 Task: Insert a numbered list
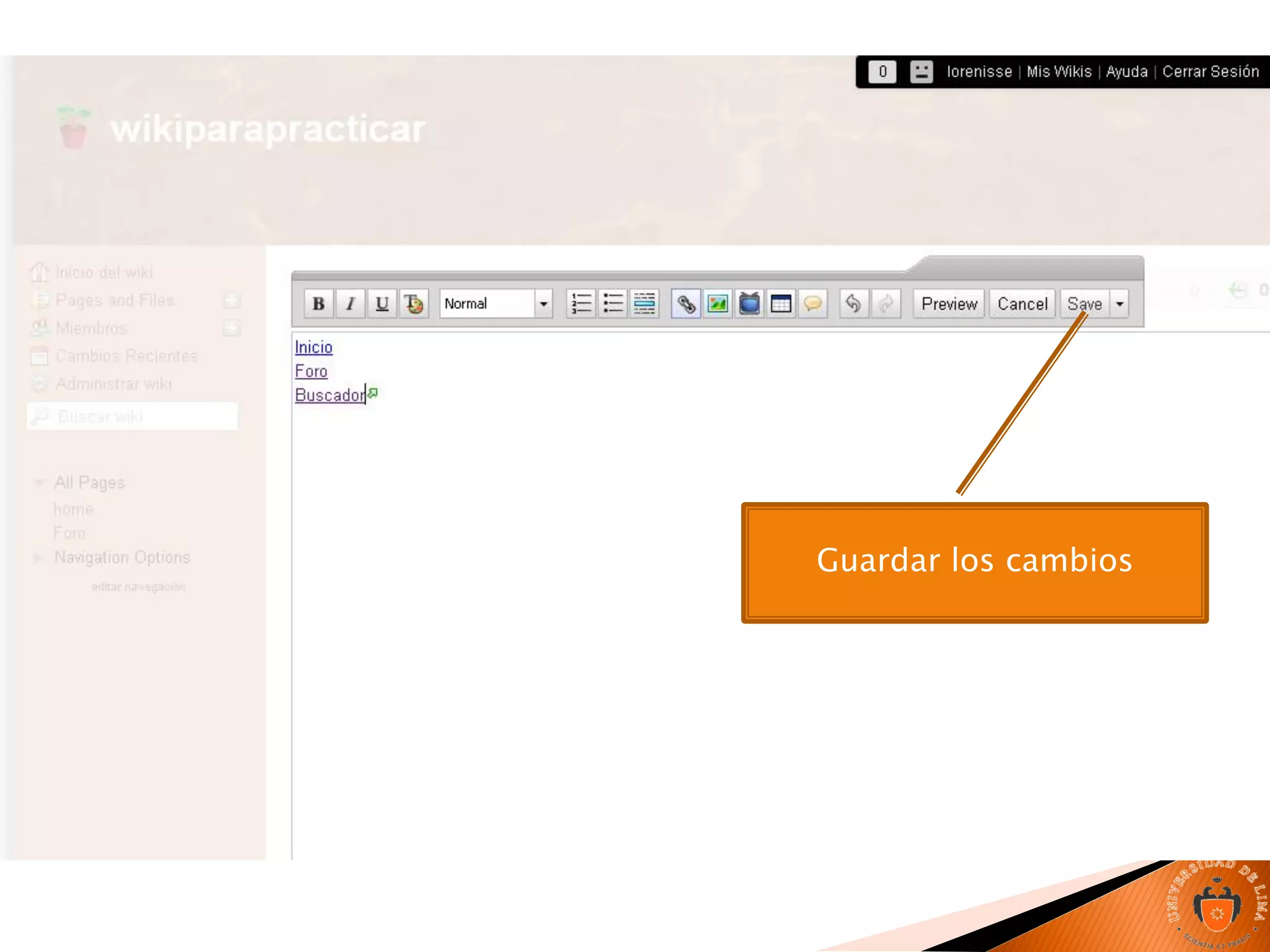pyautogui.click(x=581, y=304)
